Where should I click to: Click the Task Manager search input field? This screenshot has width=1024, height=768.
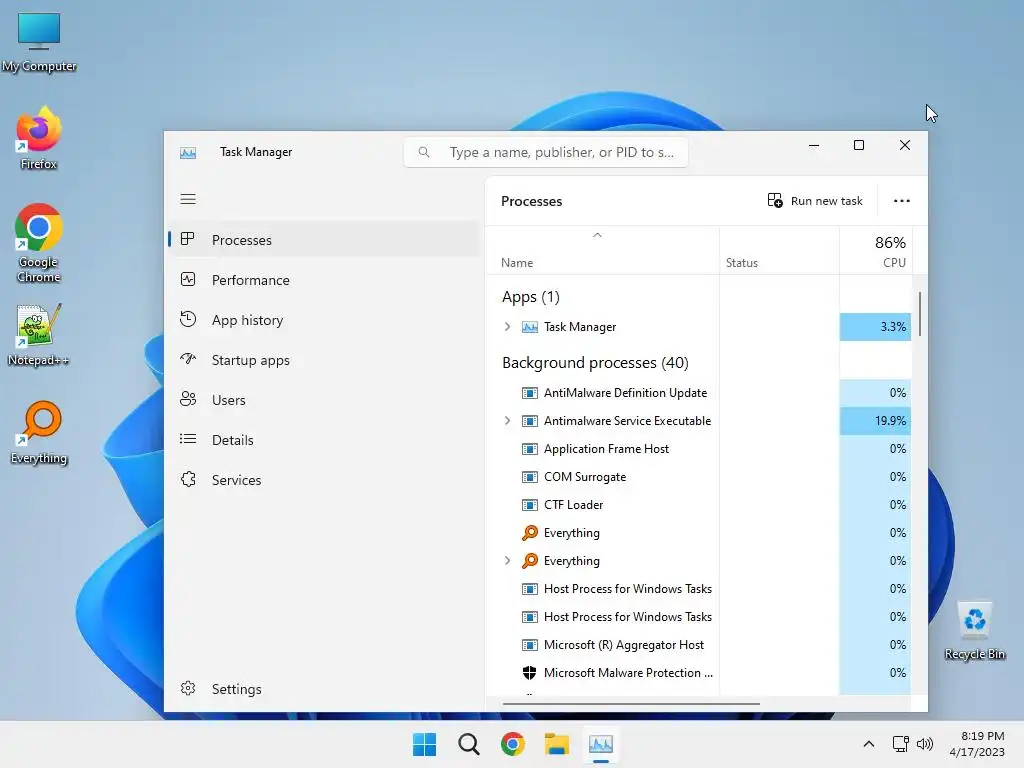click(x=546, y=152)
